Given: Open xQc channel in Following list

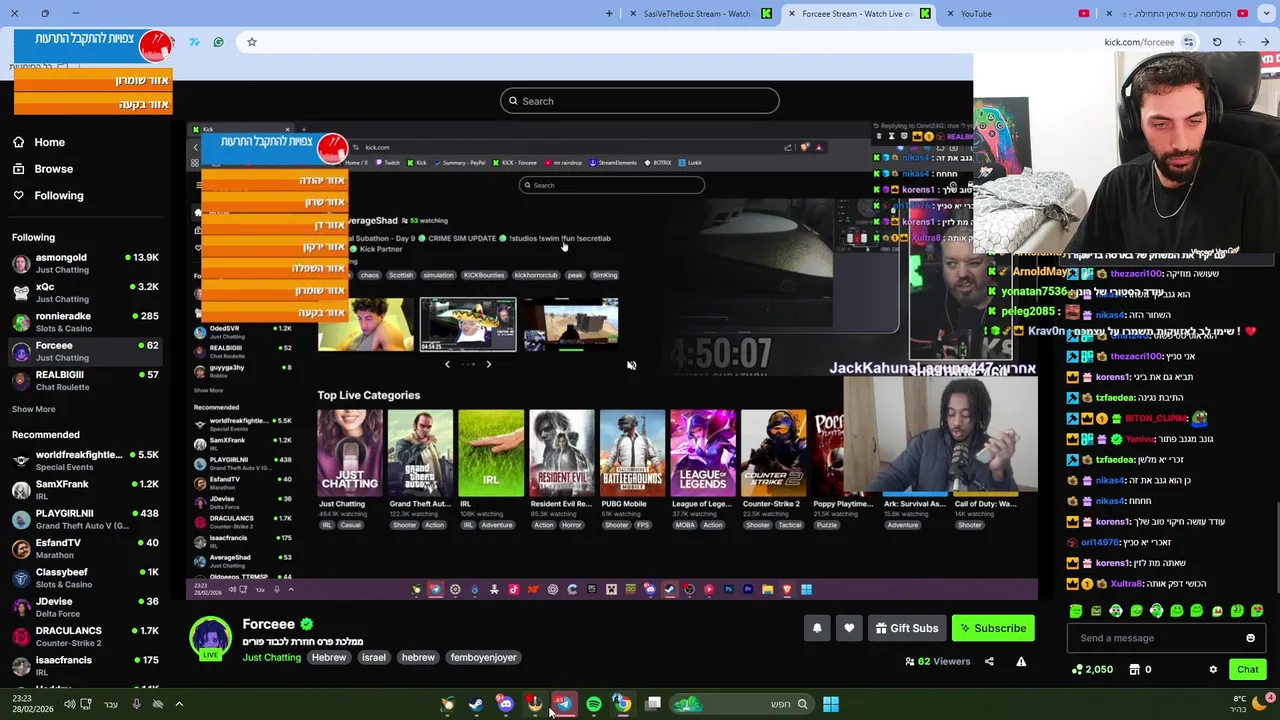Looking at the screenshot, I should [x=85, y=292].
